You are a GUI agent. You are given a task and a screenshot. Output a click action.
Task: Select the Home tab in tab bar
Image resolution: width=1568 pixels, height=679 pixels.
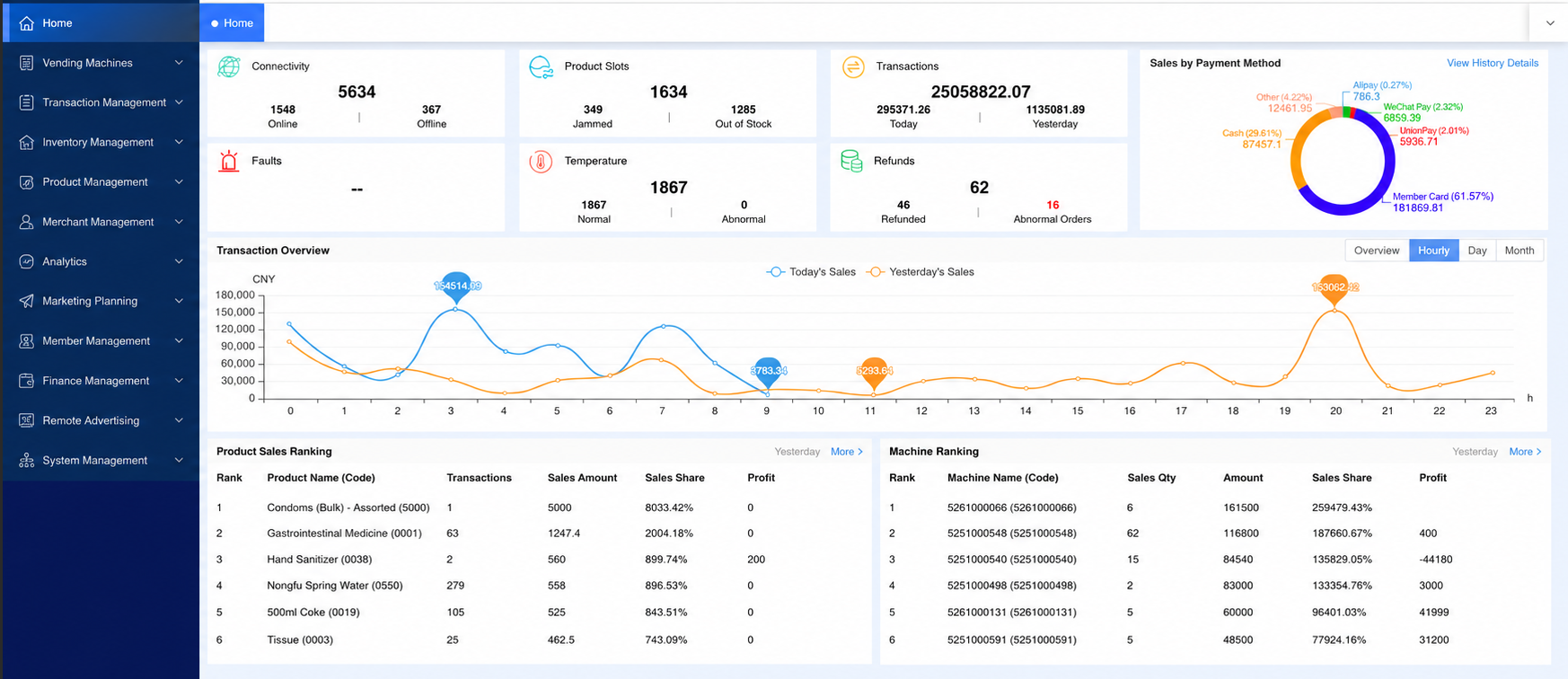232,23
